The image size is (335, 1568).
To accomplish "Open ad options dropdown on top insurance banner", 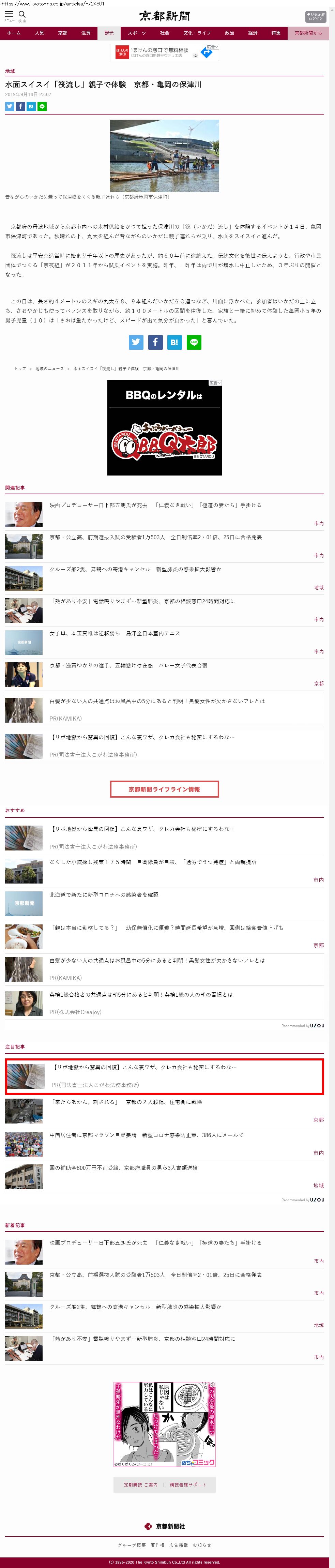I will point(212,47).
